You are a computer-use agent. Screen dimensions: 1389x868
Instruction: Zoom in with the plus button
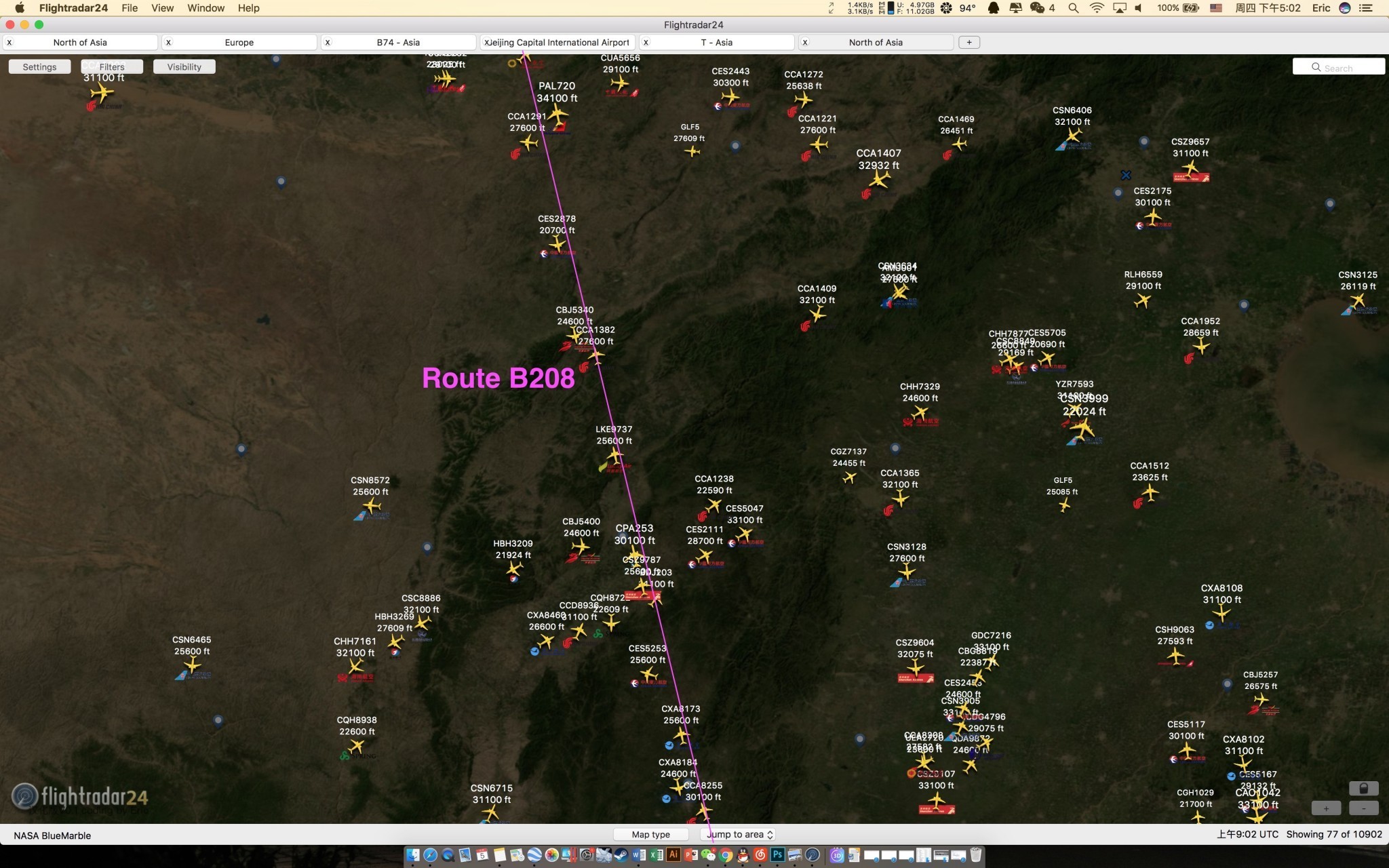click(1326, 808)
